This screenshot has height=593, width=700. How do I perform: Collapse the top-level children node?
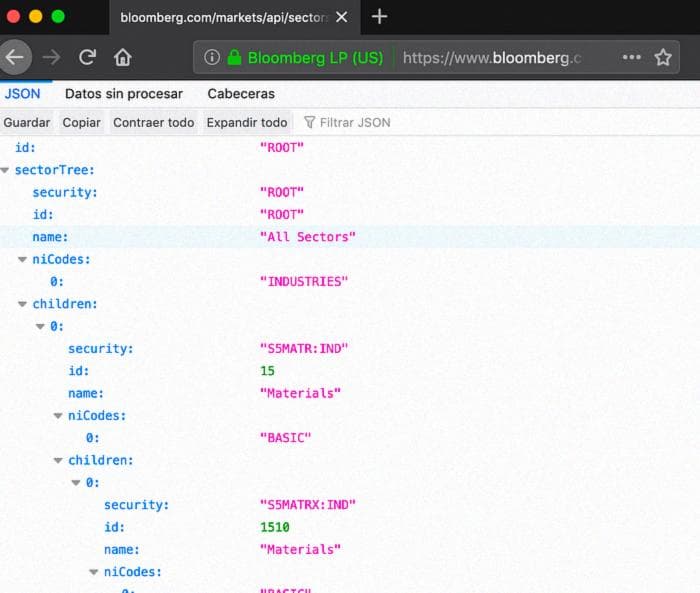click(22, 304)
